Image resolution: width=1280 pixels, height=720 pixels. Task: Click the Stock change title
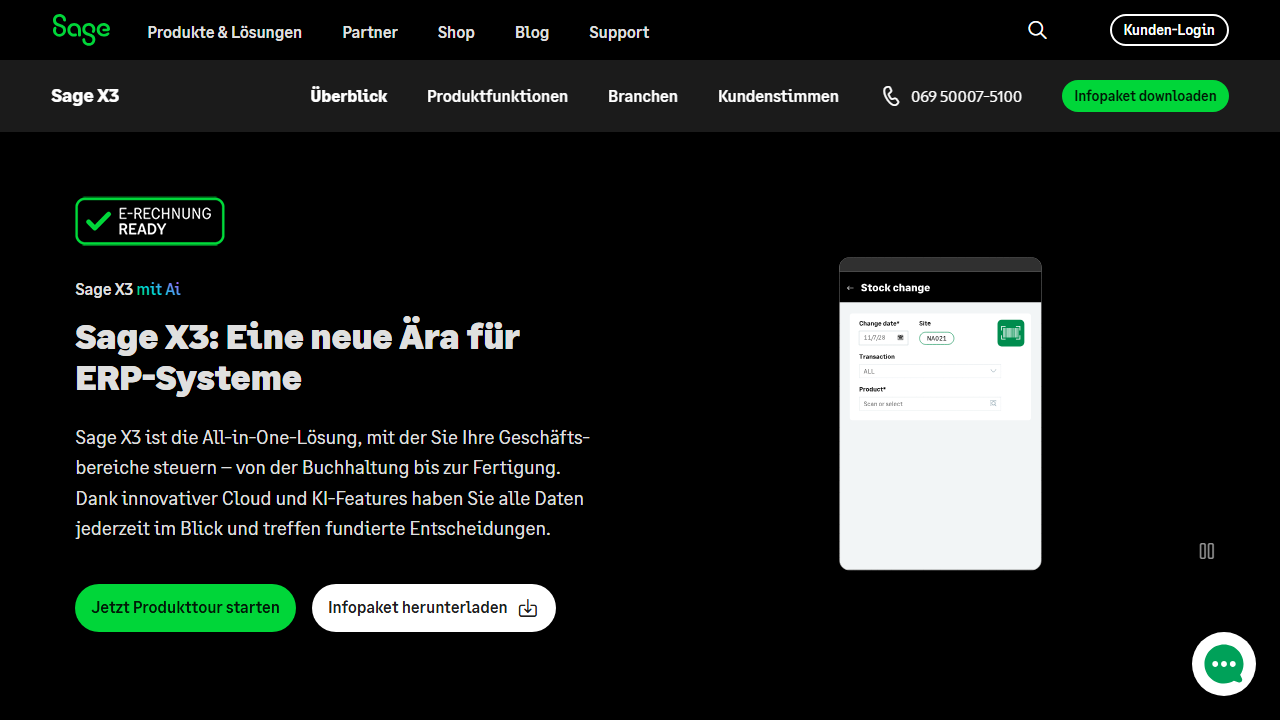[895, 288]
